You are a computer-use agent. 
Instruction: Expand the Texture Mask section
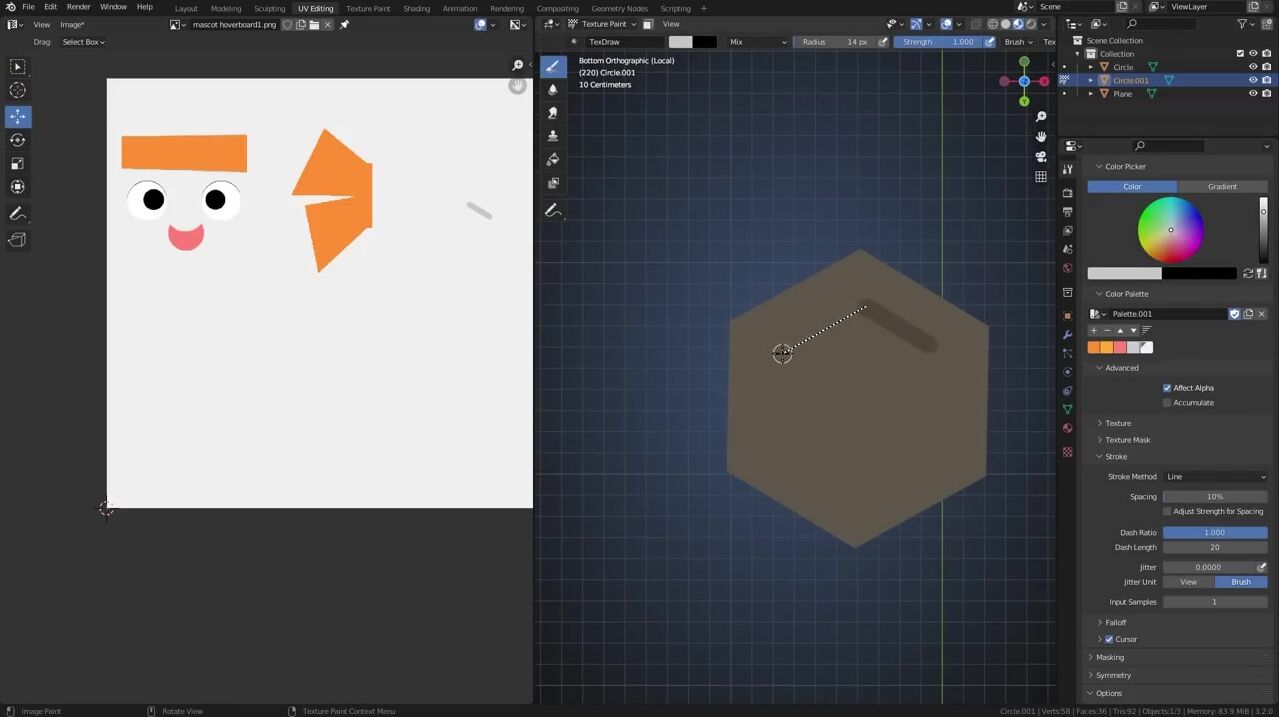pyautogui.click(x=1127, y=440)
